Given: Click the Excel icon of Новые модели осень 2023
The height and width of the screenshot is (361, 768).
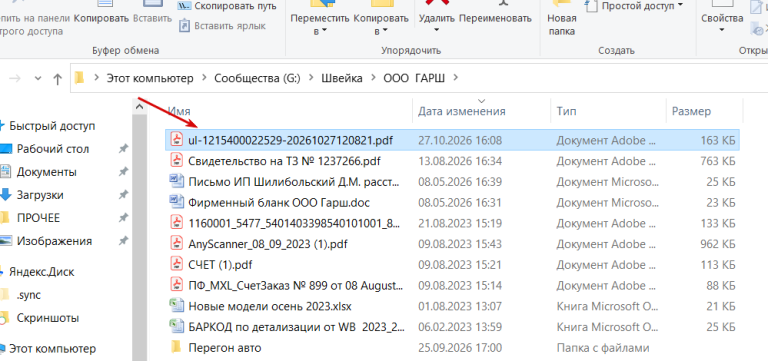Looking at the screenshot, I should (176, 306).
